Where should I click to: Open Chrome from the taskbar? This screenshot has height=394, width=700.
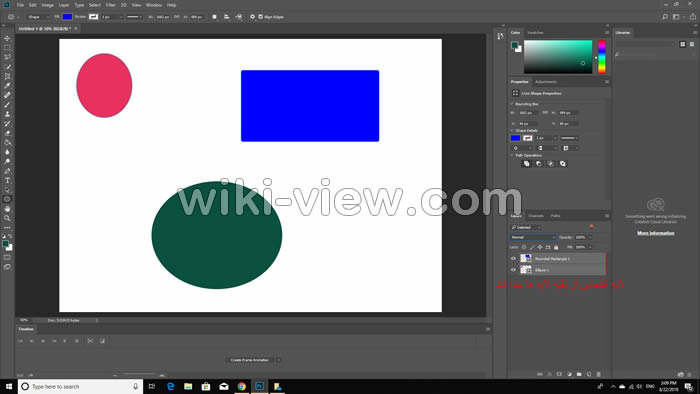point(242,386)
